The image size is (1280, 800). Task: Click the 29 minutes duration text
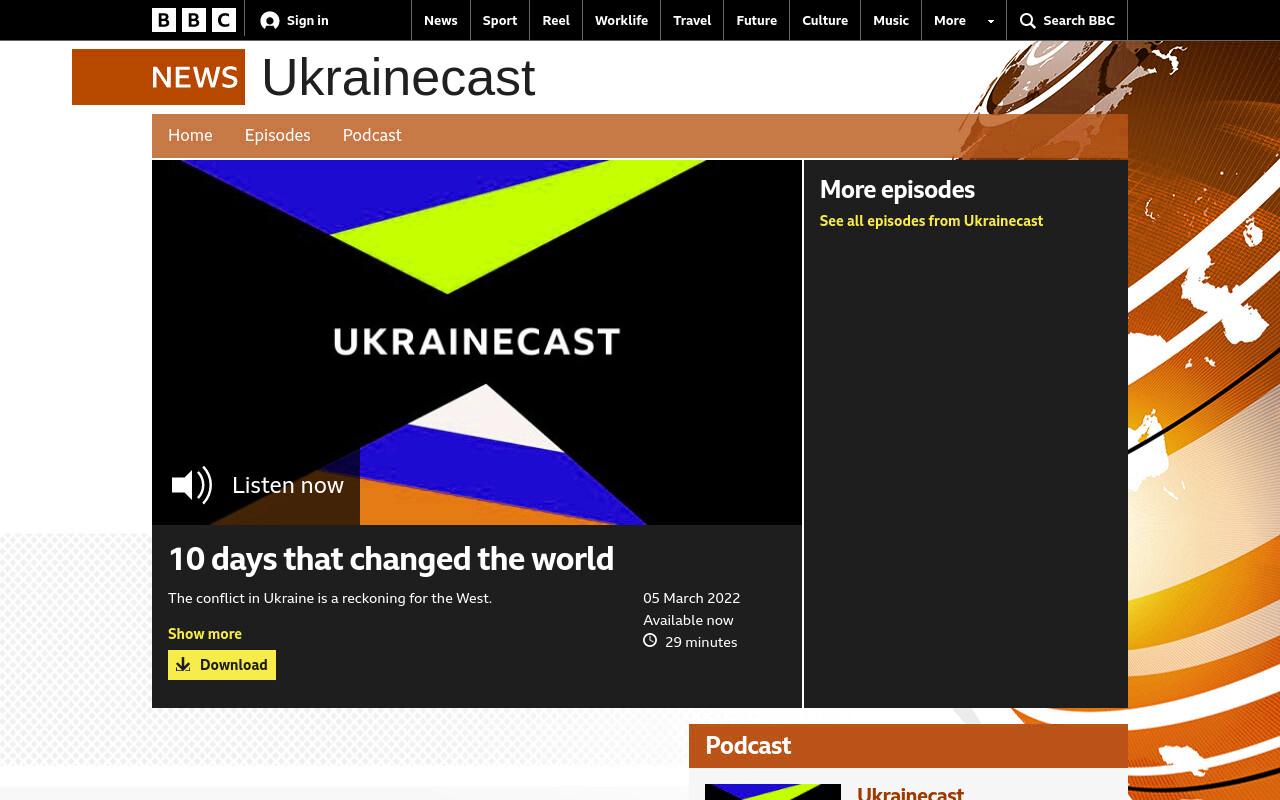point(701,642)
